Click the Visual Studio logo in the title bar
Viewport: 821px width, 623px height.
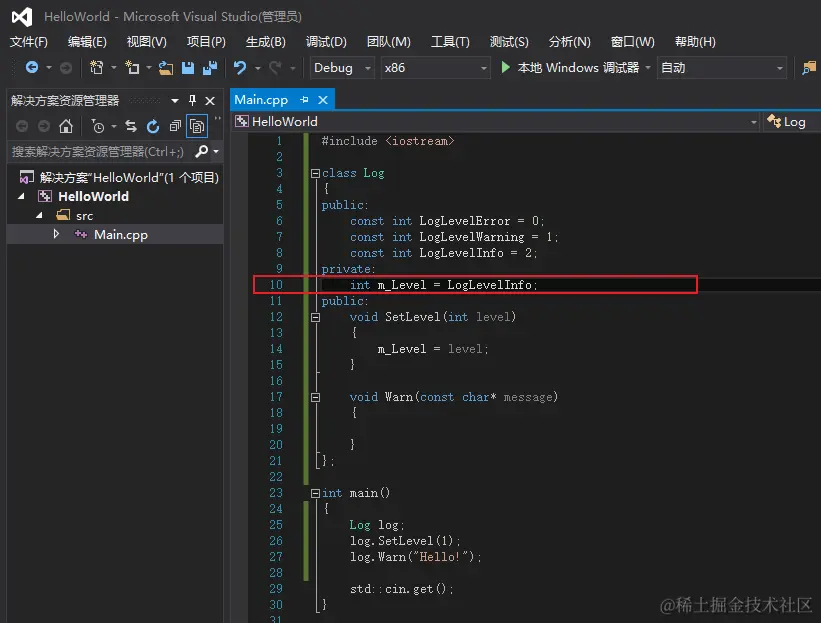click(x=22, y=17)
